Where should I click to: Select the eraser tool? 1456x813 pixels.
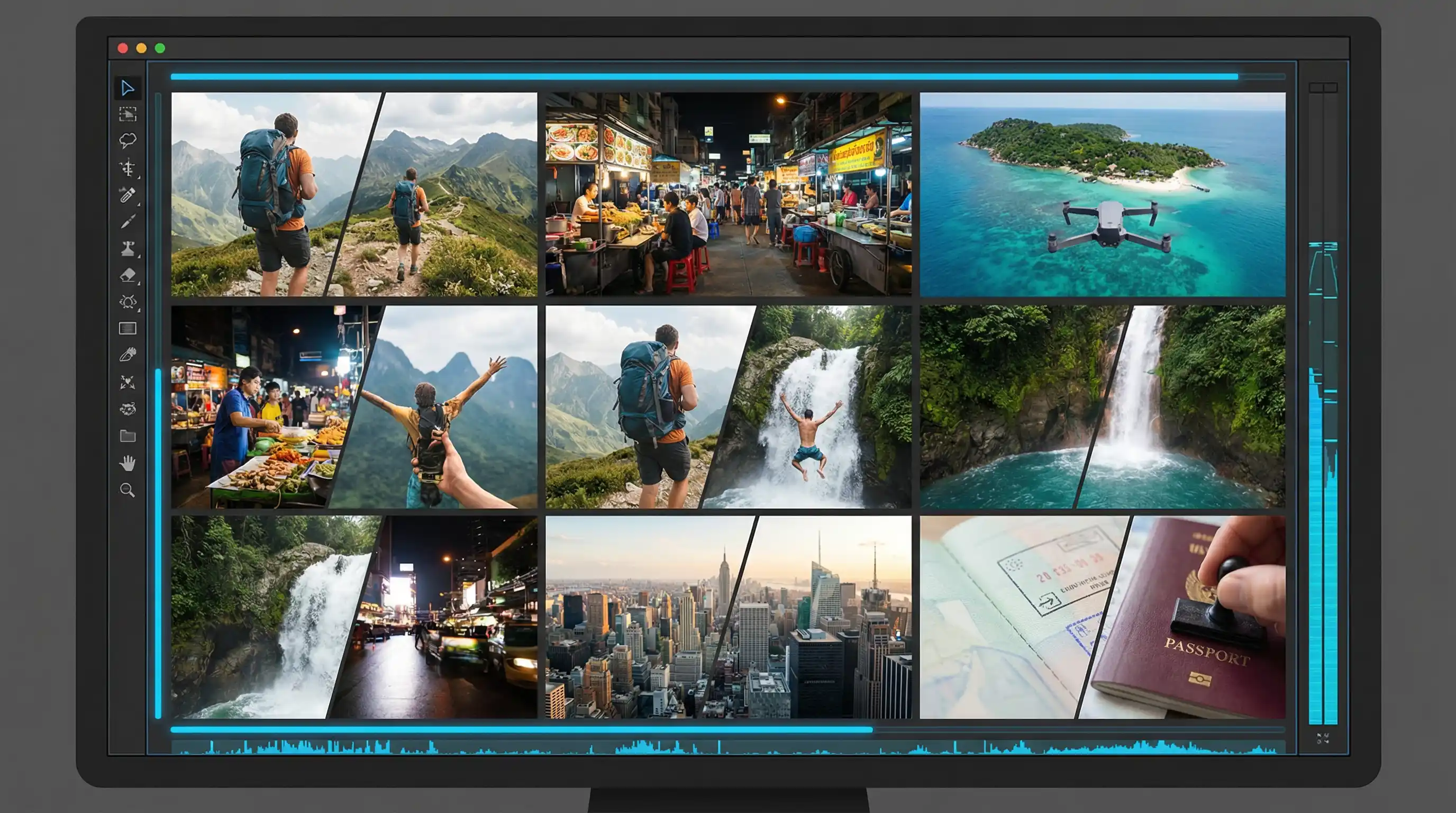pyautogui.click(x=127, y=275)
